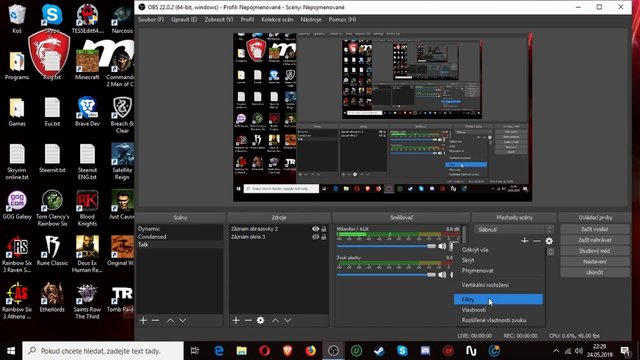Image resolution: width=640 pixels, height=360 pixels.
Task: Open Windows Start menu
Action: (x=11, y=351)
